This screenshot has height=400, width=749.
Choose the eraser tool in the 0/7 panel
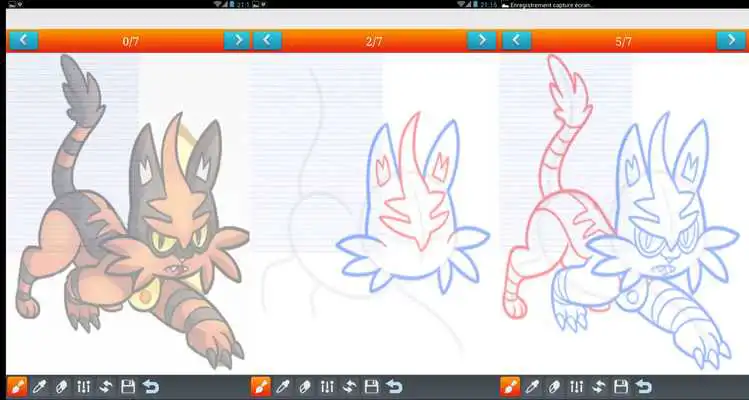[61, 387]
